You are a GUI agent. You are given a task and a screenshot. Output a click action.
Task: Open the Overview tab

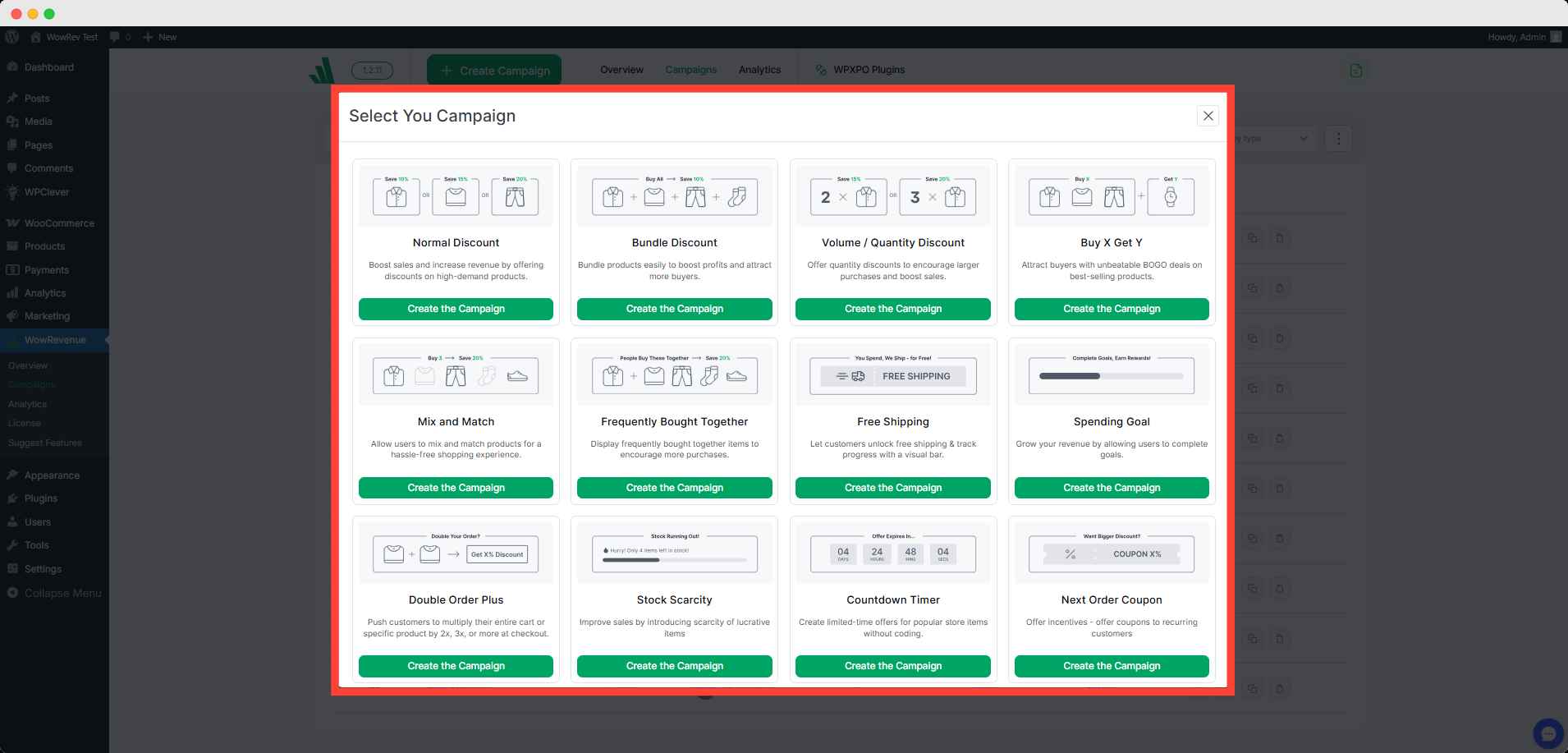coord(621,70)
